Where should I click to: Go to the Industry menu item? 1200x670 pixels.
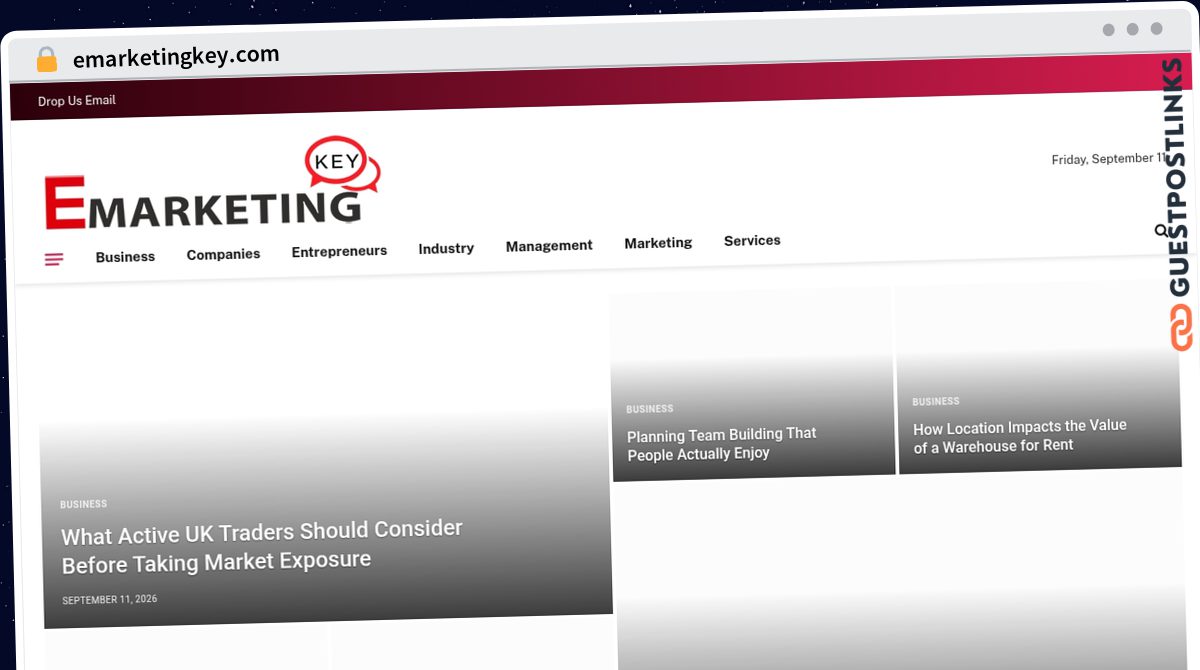click(446, 248)
